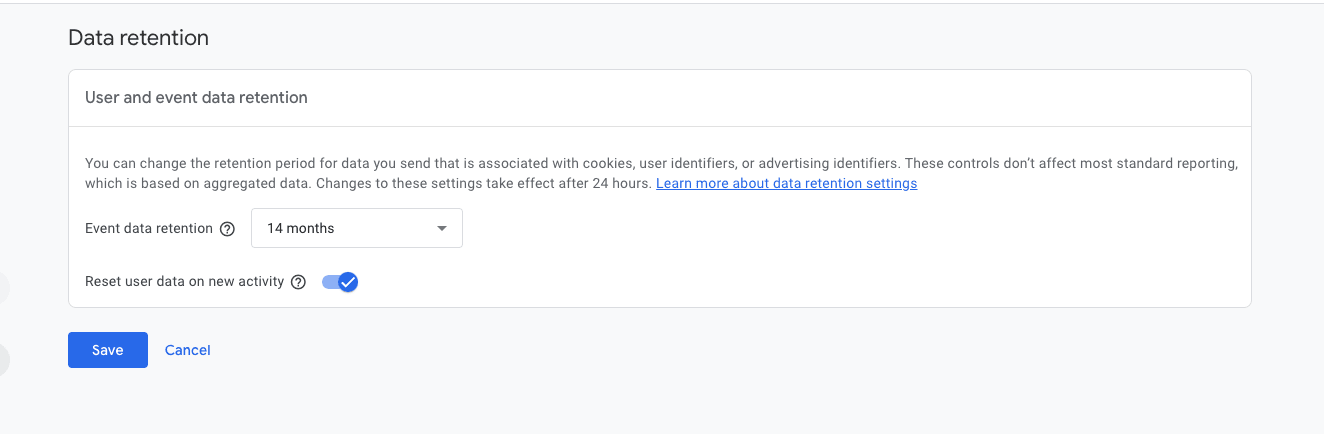Click the User and event data retention header

coord(196,98)
